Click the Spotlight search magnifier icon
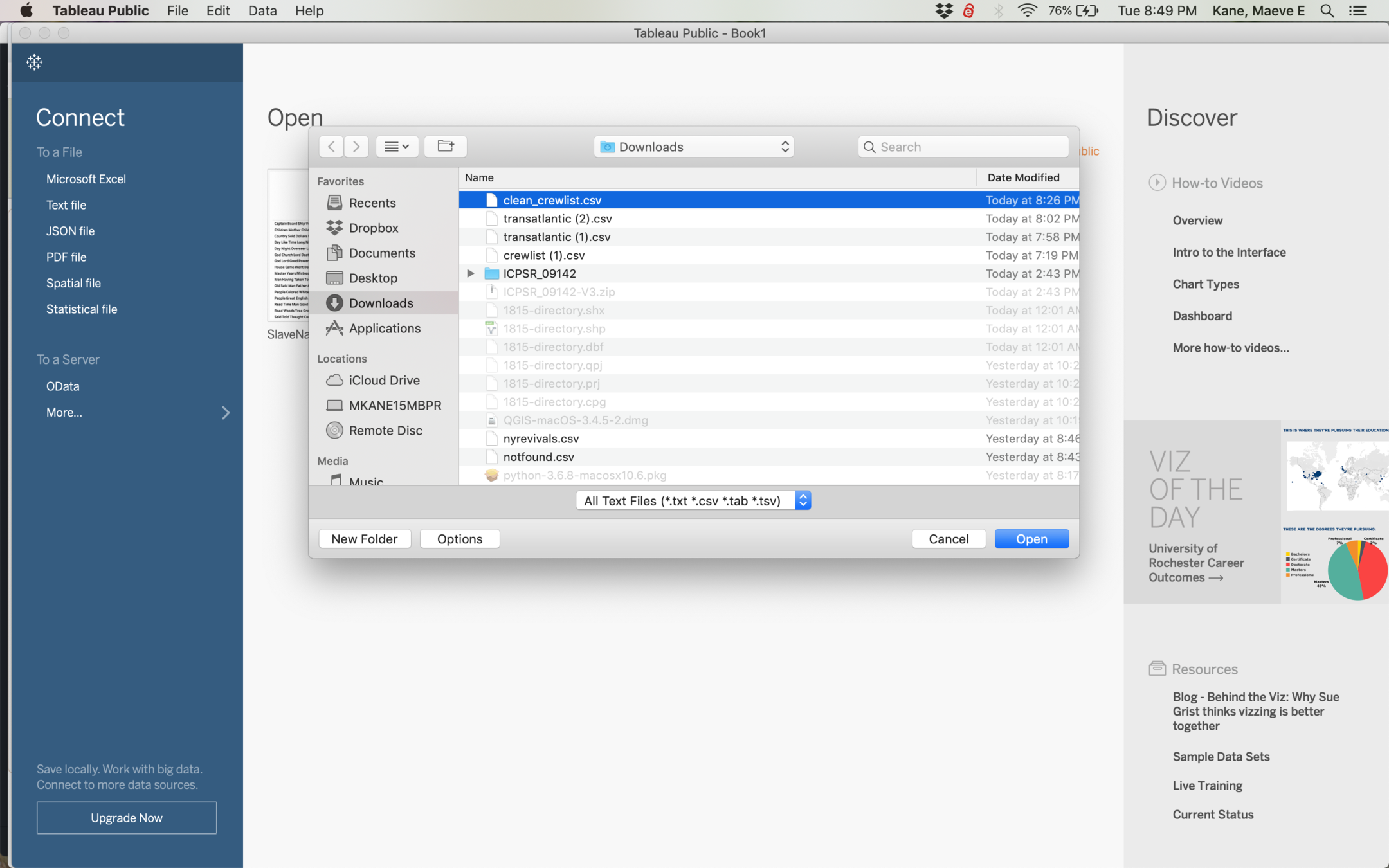This screenshot has height=868, width=1389. (1327, 11)
